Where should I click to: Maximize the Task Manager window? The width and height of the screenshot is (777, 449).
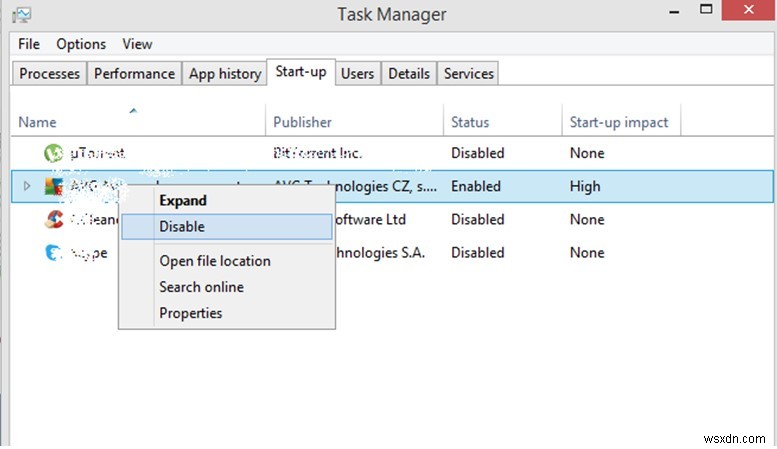pos(706,9)
